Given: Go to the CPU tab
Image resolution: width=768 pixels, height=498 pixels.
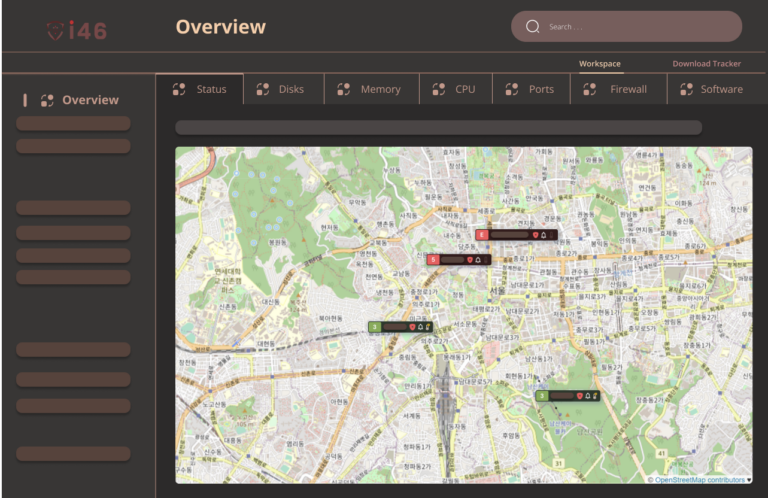Looking at the screenshot, I should pos(456,89).
